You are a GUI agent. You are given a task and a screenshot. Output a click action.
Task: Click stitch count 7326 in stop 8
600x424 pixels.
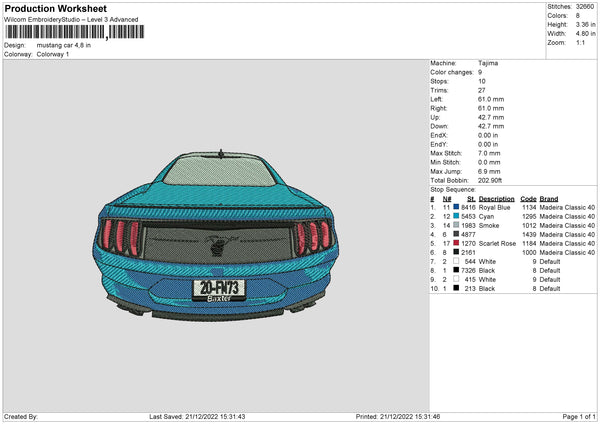click(468, 271)
